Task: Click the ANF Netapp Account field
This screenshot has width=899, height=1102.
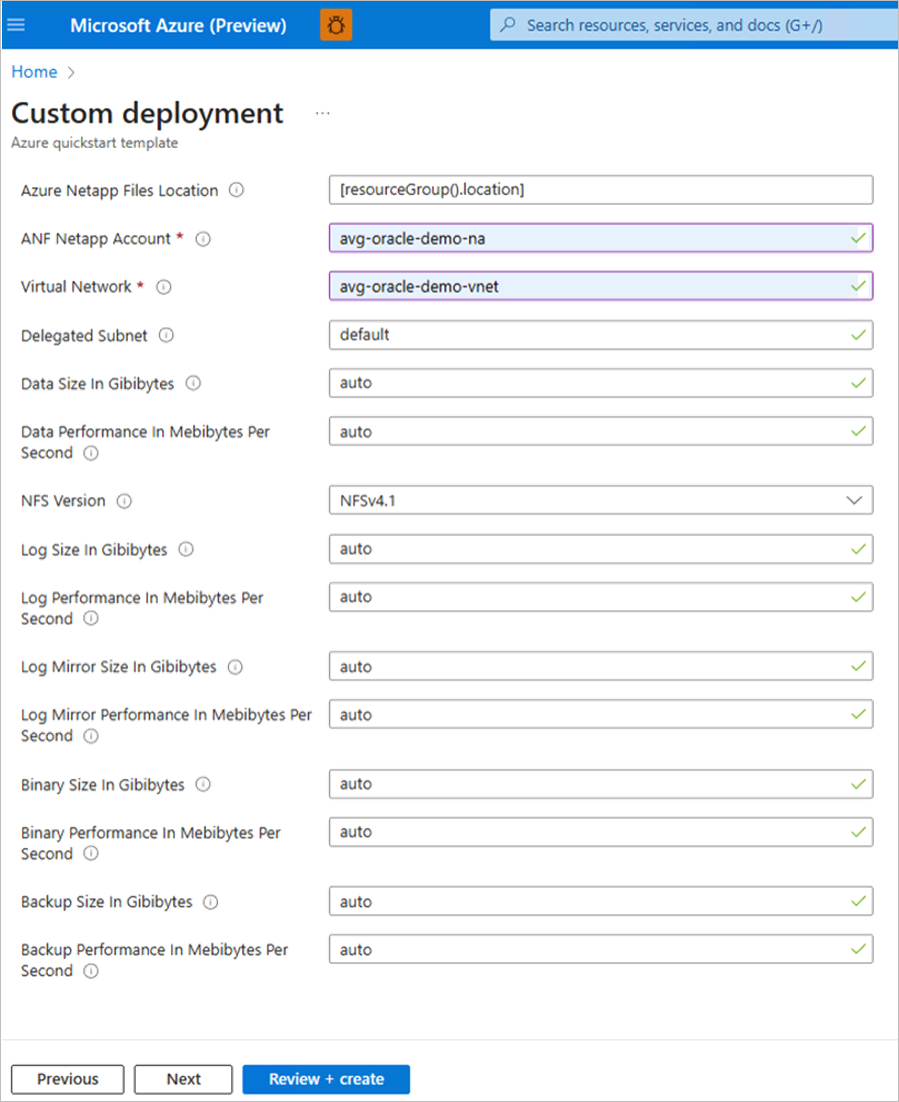Action: click(x=590, y=238)
